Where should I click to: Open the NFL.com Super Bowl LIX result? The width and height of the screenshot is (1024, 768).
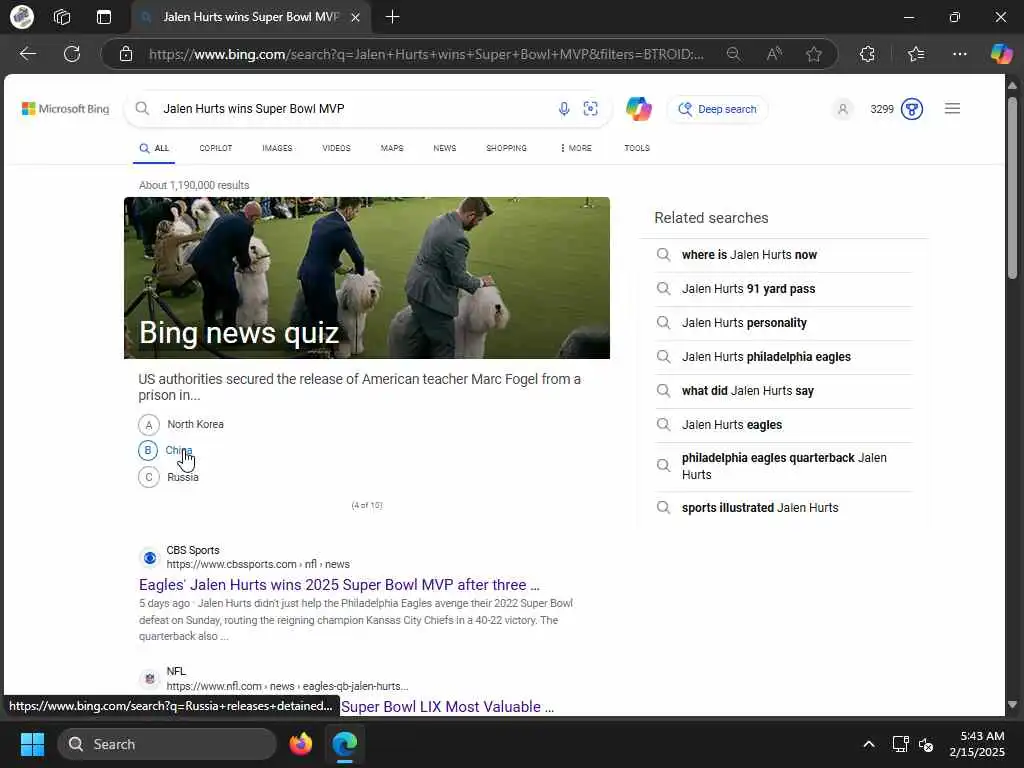point(447,707)
